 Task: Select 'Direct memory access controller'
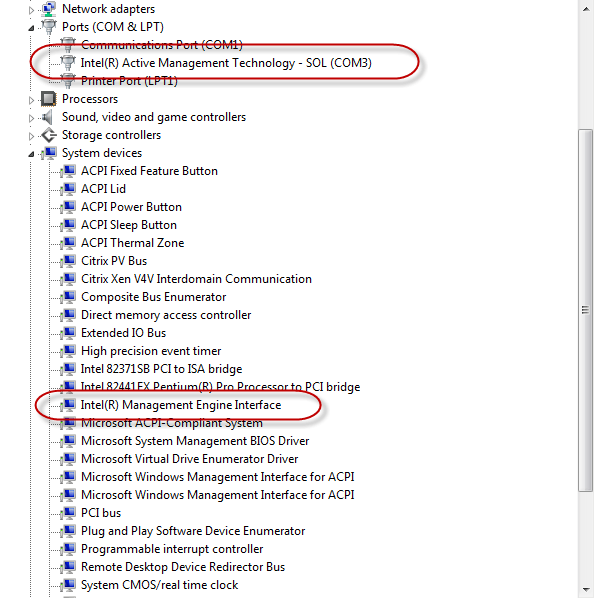pos(166,315)
